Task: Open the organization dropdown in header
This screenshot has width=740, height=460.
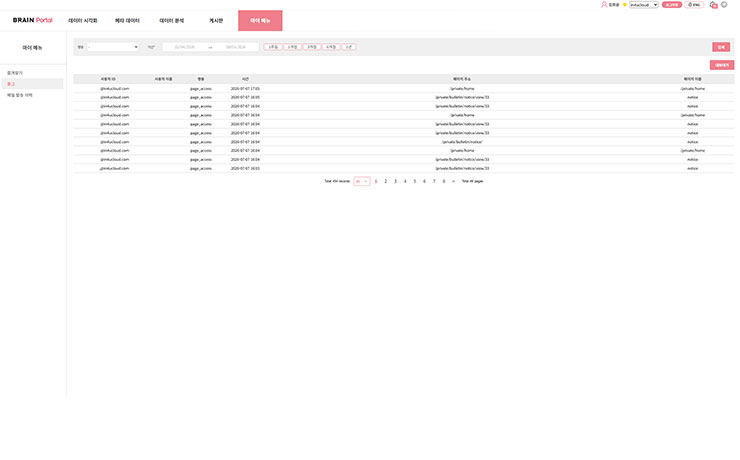Action: 643,5
